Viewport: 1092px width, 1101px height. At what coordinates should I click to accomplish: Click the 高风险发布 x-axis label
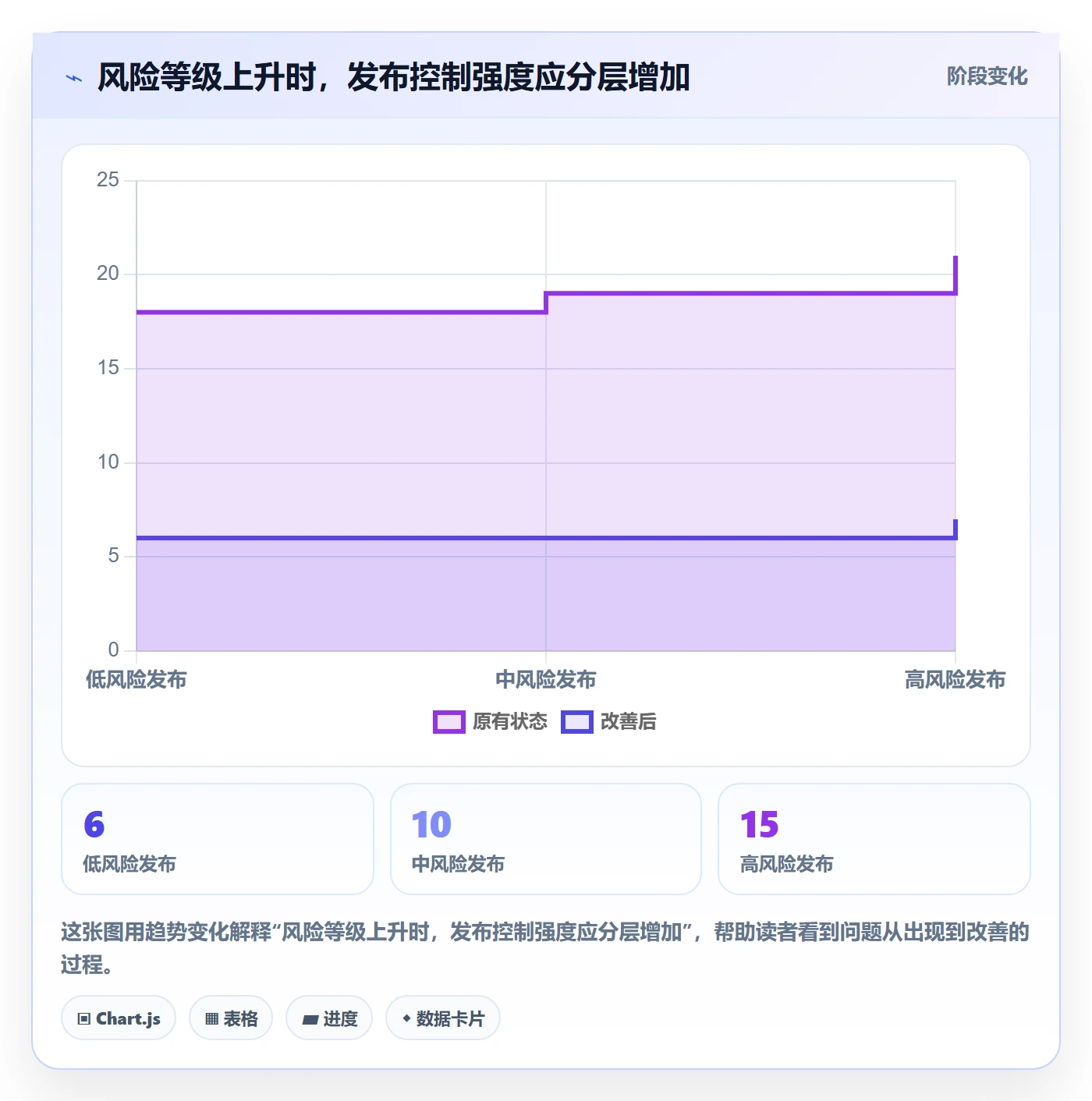point(955,680)
